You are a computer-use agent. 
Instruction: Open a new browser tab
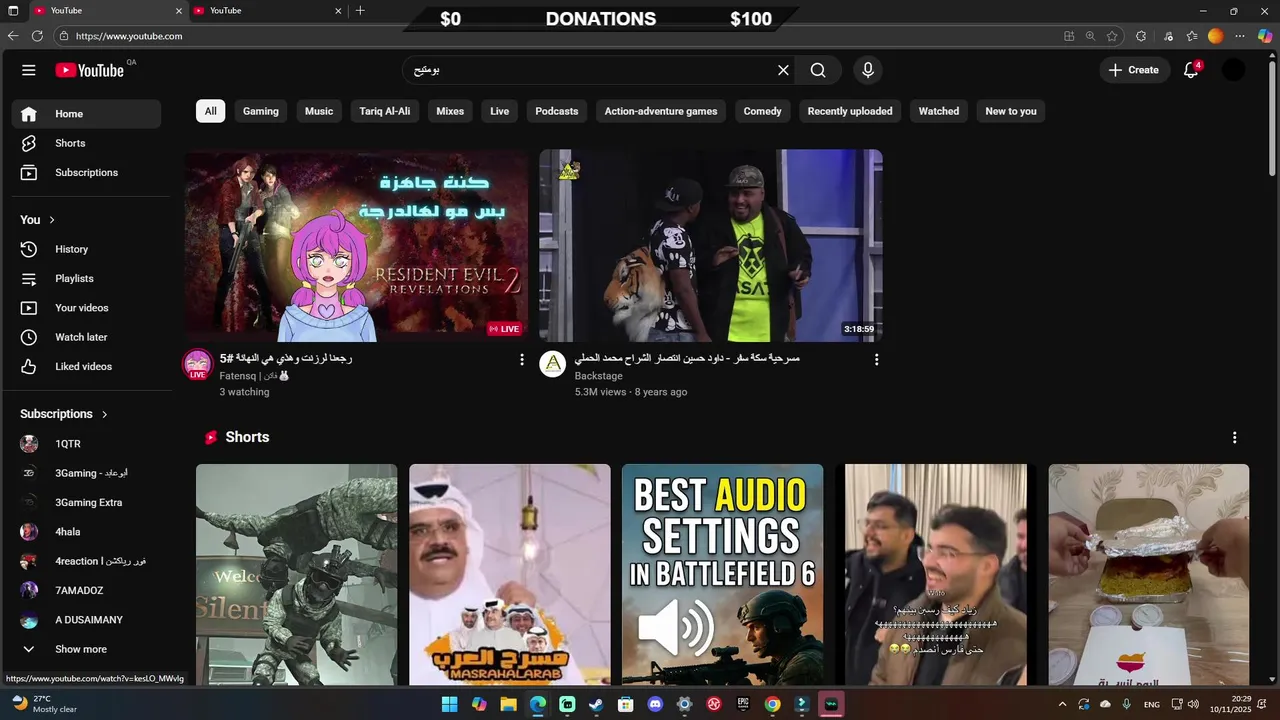(360, 10)
